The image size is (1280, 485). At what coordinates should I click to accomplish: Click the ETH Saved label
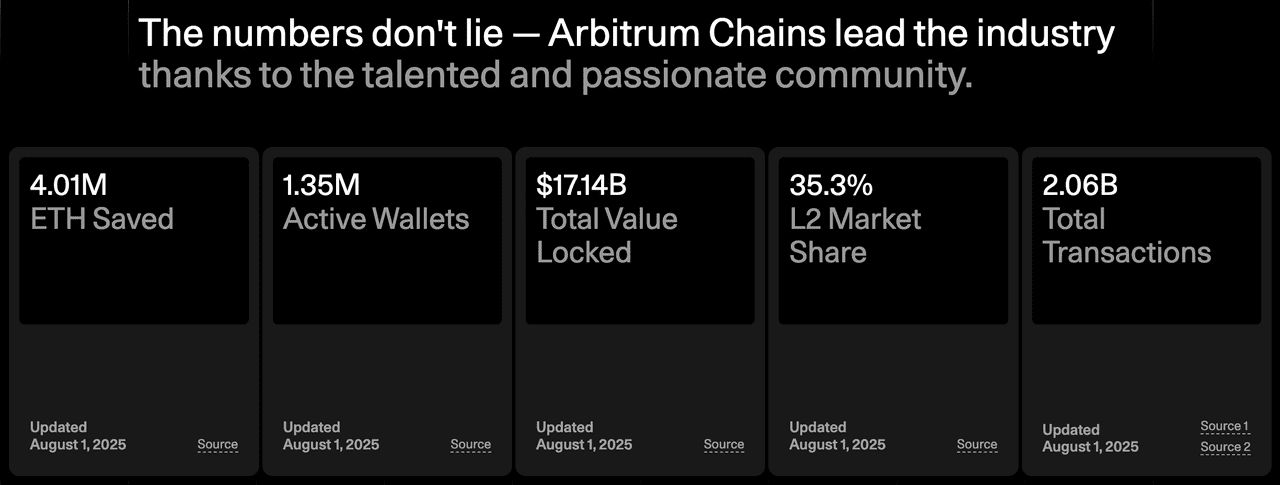(x=102, y=219)
